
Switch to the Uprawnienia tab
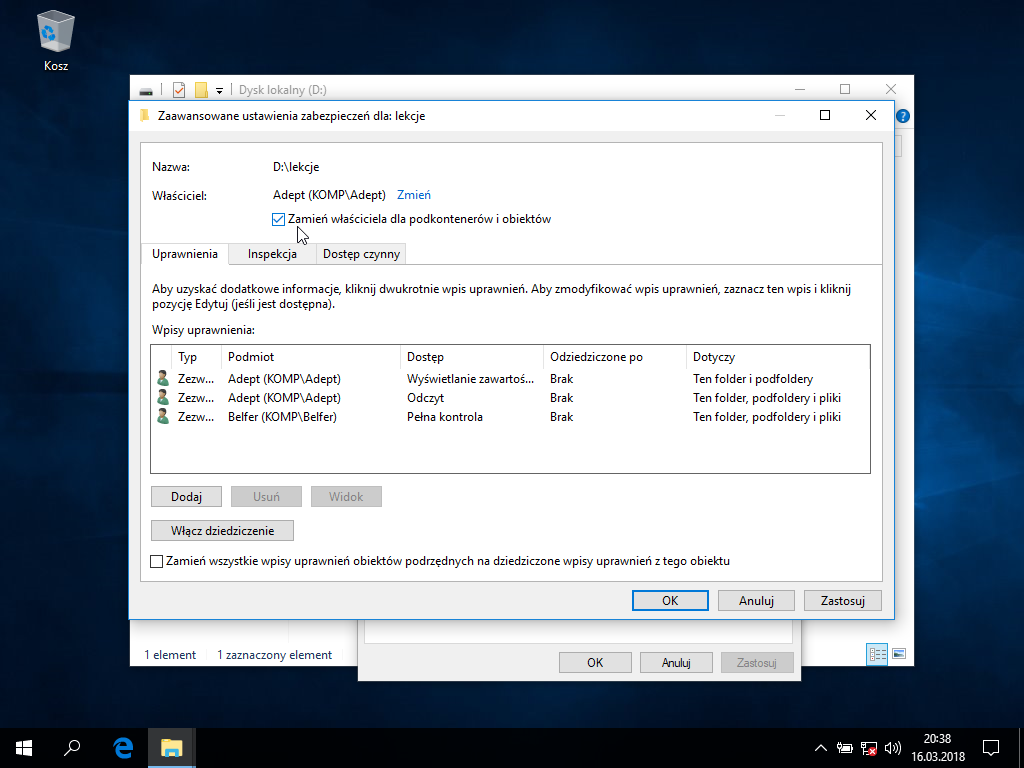(x=185, y=254)
